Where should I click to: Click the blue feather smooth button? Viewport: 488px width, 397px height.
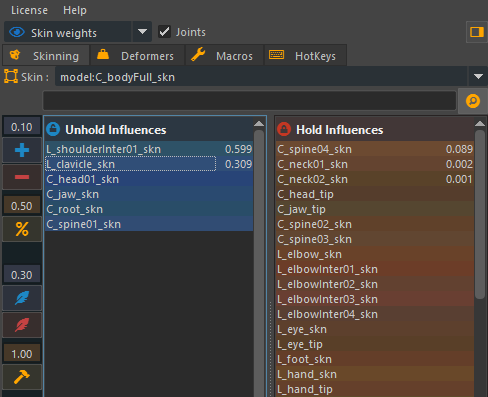pyautogui.click(x=22, y=298)
